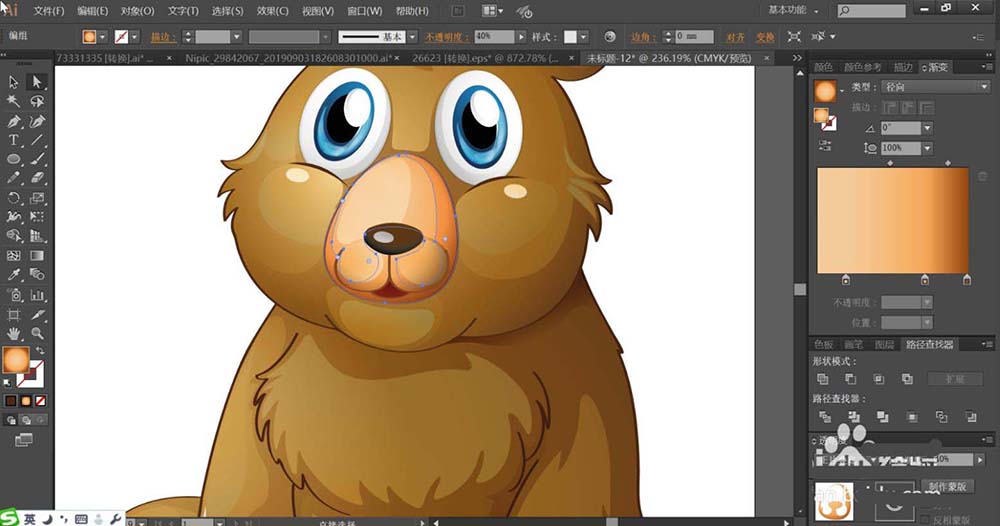Click the 不透明度 link in control bar
The width and height of the screenshot is (1000, 526).
(x=447, y=37)
